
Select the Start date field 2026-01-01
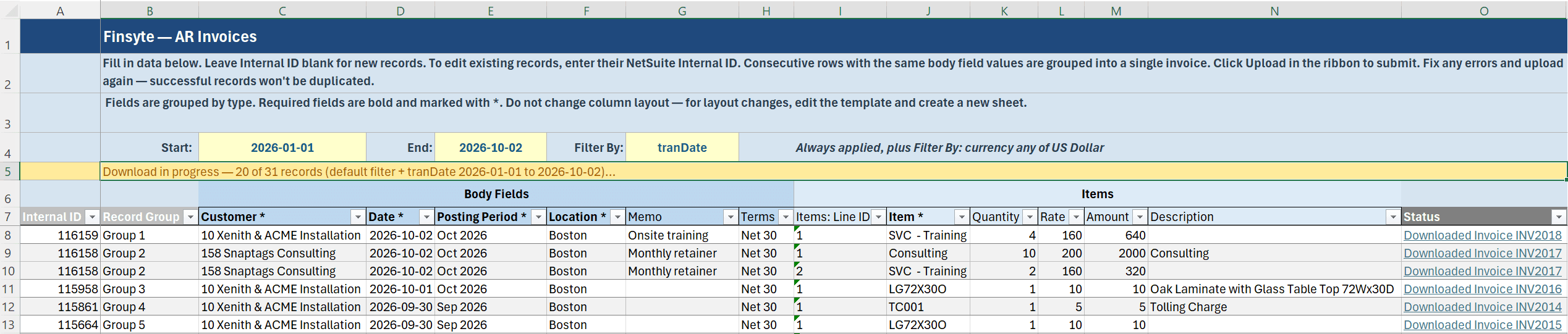[282, 148]
